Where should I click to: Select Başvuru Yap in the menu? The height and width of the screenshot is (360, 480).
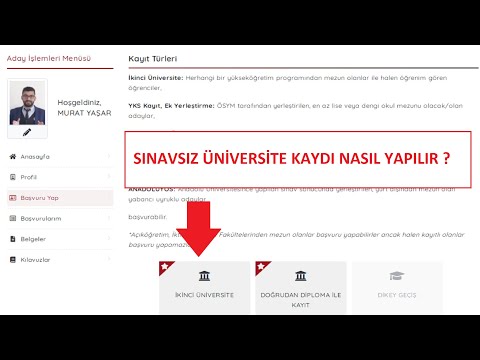coord(60,198)
